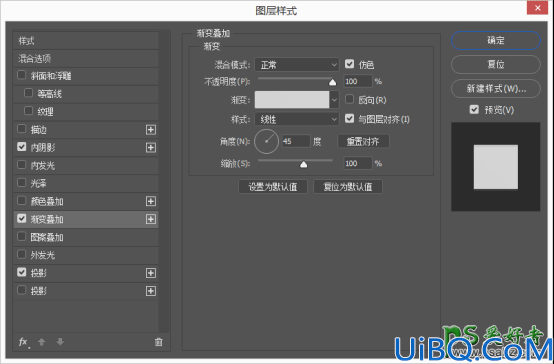Click the 不透明度 opacity slider handle

tap(332, 82)
